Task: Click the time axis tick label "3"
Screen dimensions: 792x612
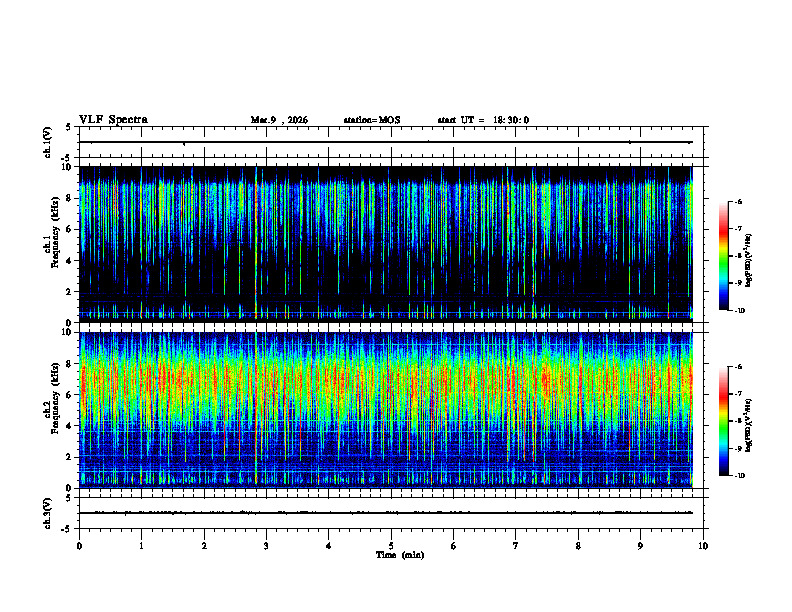Action: [266, 546]
